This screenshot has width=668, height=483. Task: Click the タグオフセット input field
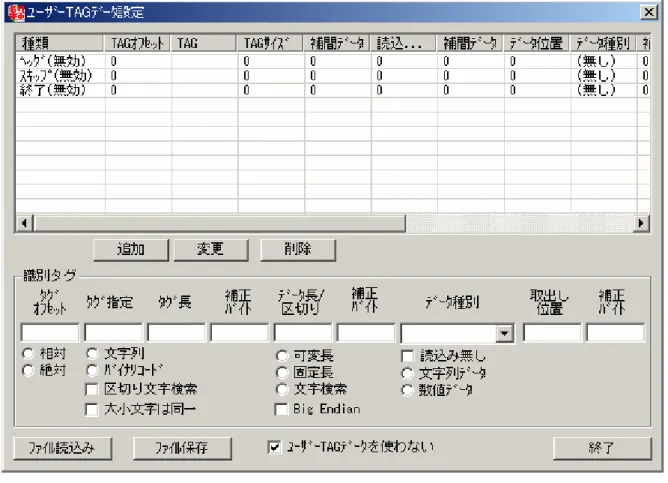50,333
